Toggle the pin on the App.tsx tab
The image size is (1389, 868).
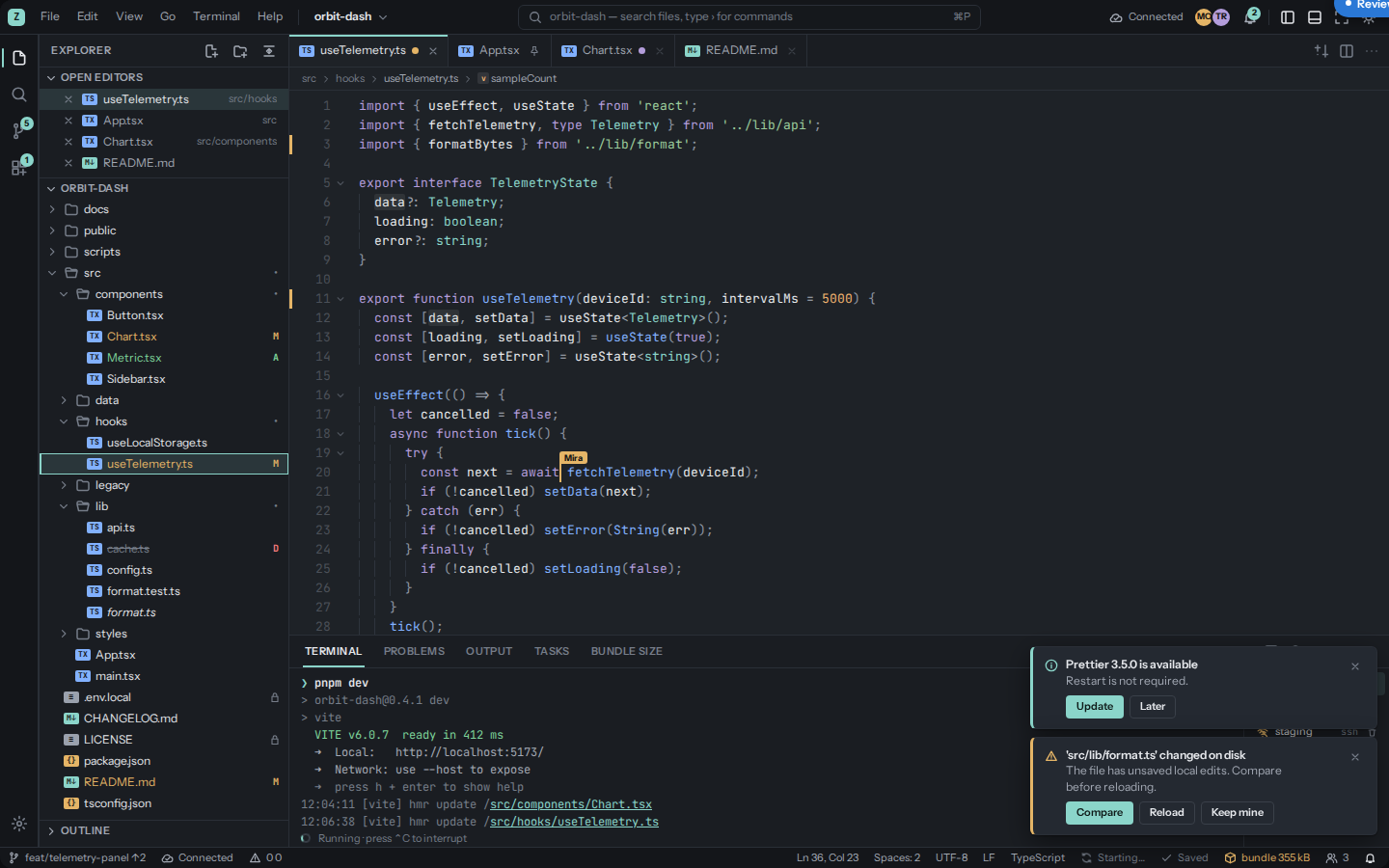pos(534,51)
